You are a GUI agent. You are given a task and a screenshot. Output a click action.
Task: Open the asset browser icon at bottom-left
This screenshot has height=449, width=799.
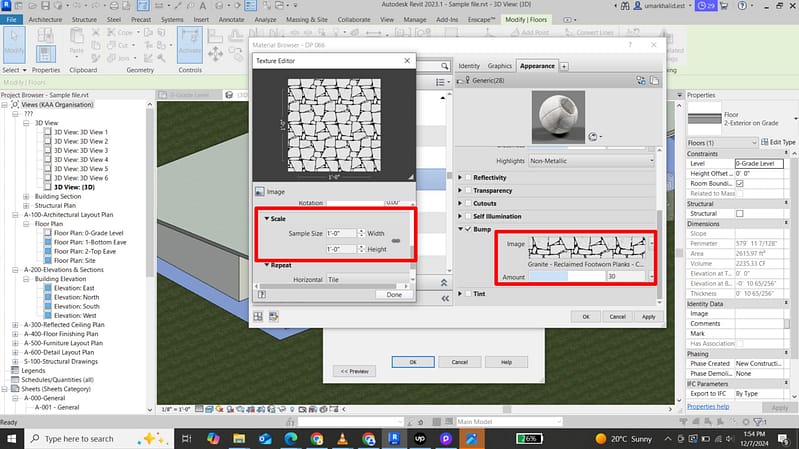pos(258,316)
